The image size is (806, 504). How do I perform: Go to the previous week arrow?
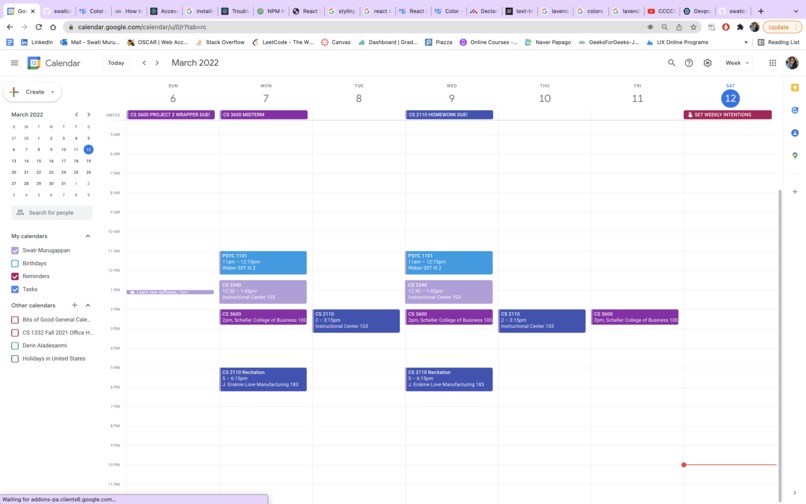[144, 63]
